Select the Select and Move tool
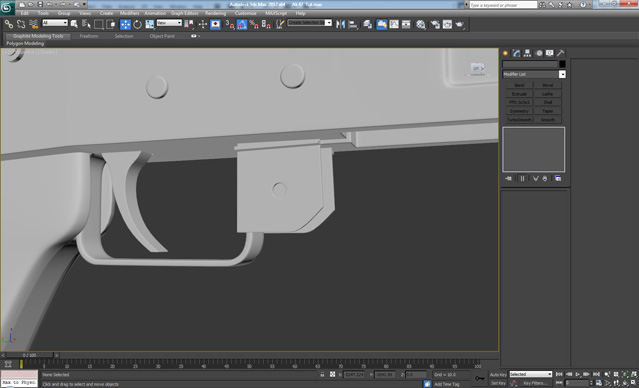 (x=125, y=24)
